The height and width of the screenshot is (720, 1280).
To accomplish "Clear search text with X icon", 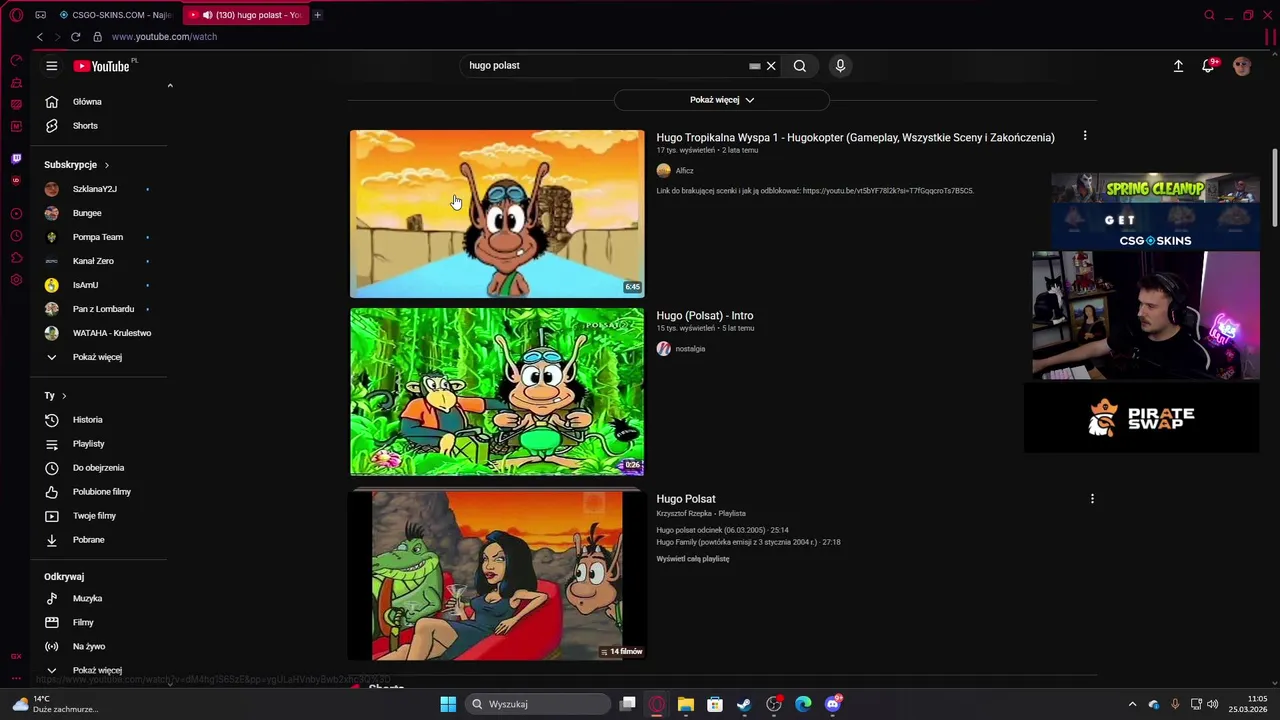I will click(771, 66).
